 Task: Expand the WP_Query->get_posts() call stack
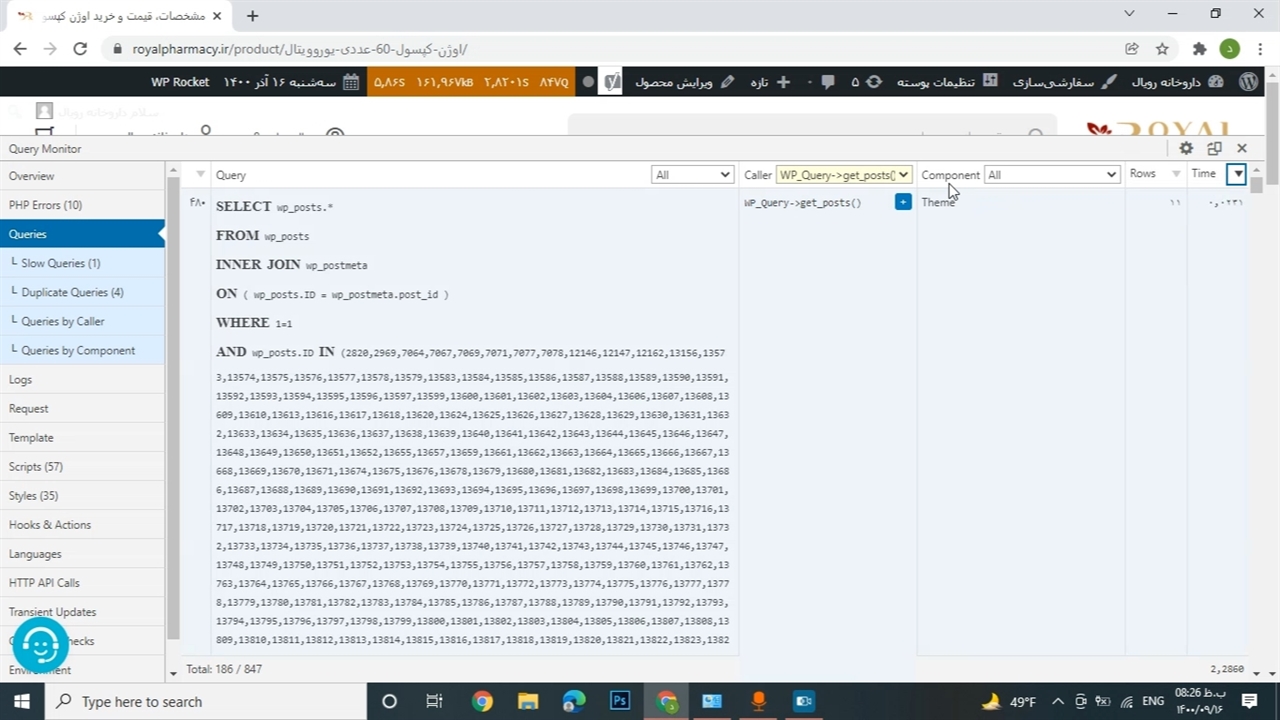[x=903, y=202]
